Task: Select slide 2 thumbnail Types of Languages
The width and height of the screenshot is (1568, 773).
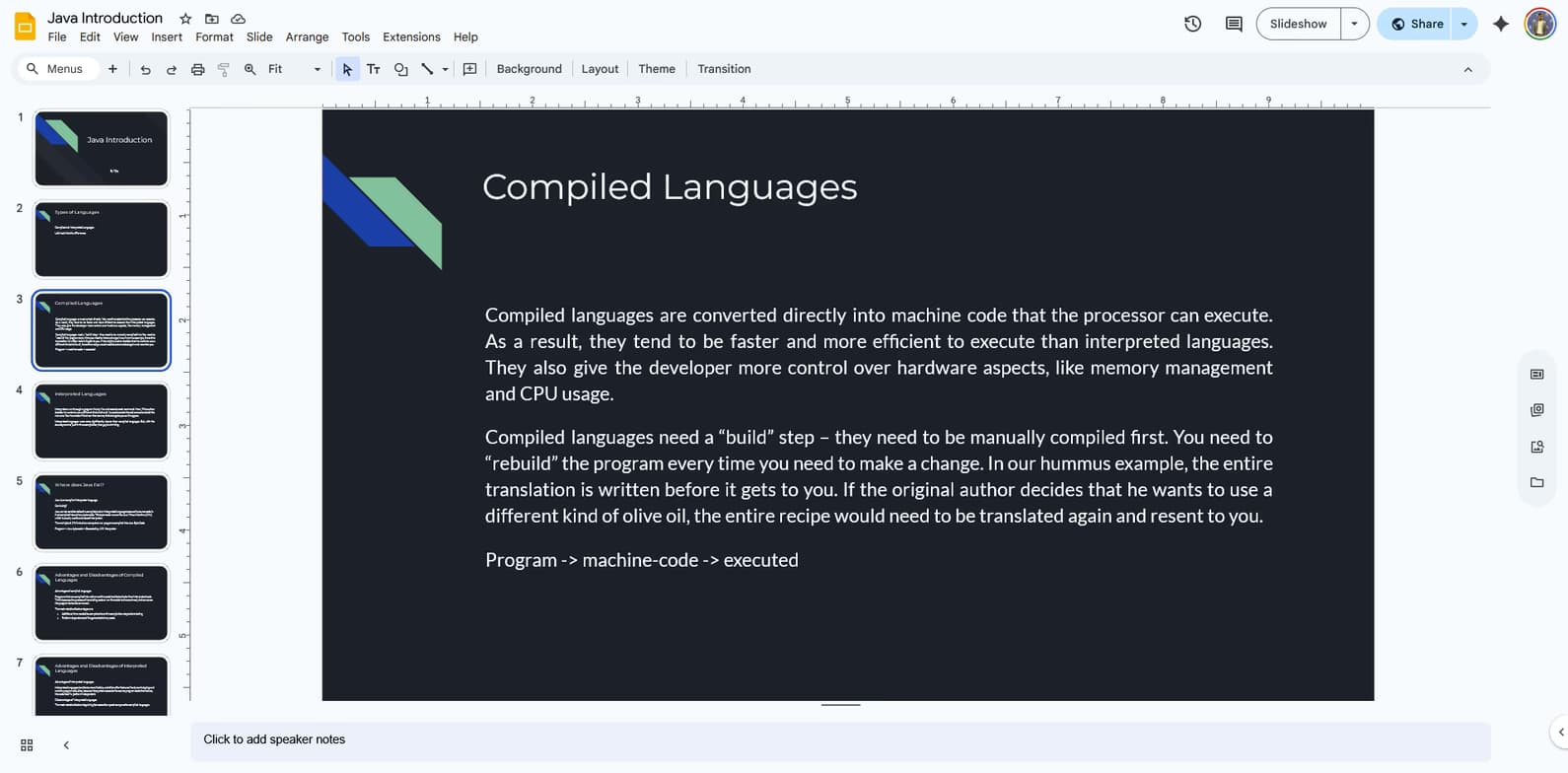Action: tap(102, 240)
